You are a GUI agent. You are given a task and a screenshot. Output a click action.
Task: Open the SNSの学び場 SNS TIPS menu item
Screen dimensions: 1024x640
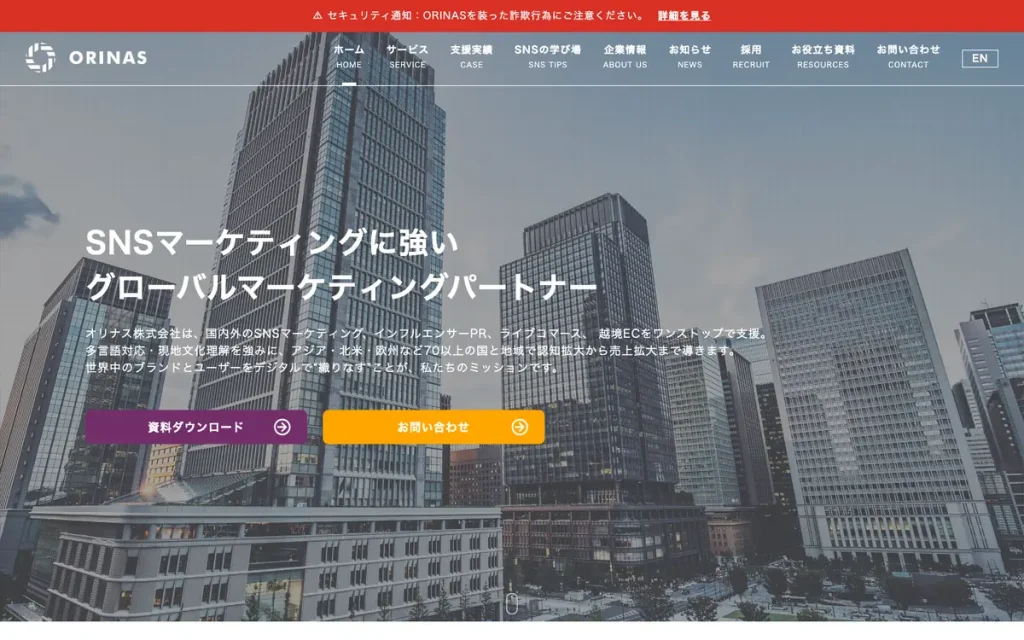point(547,57)
